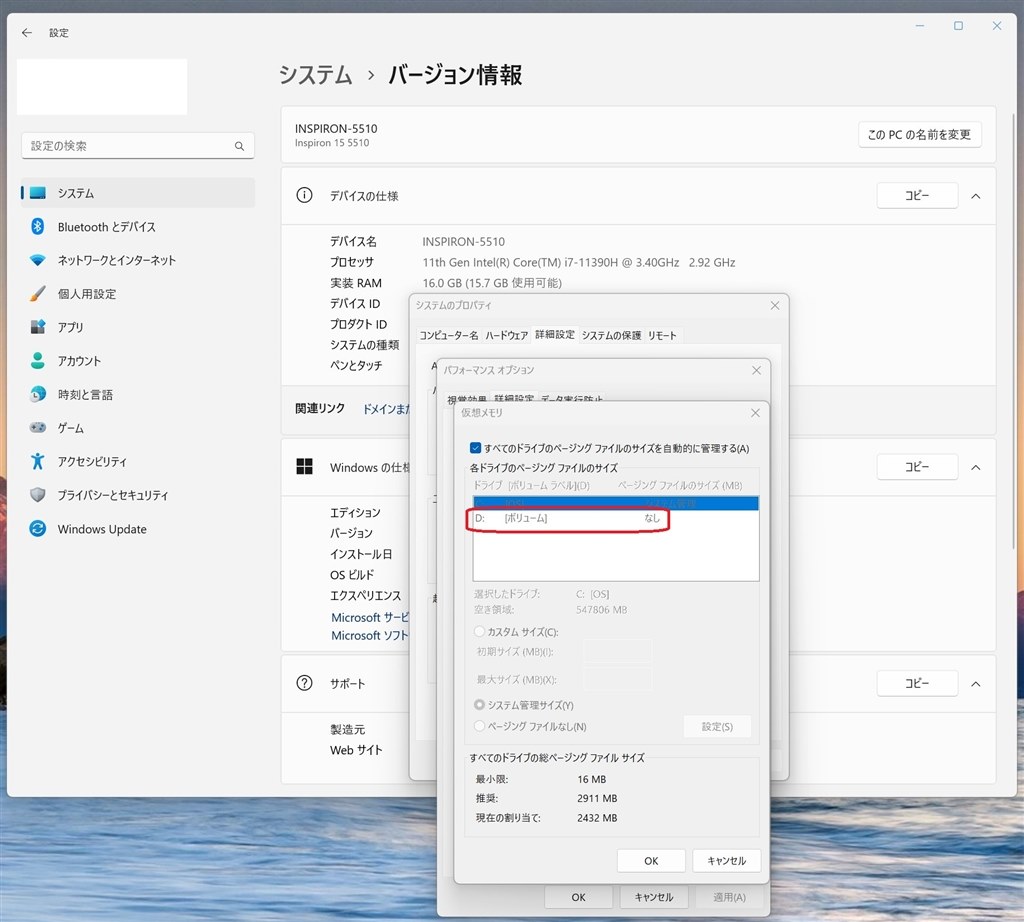The image size is (1024, 922).
Task: Open 時刻と言語 settings
Action: [137, 394]
